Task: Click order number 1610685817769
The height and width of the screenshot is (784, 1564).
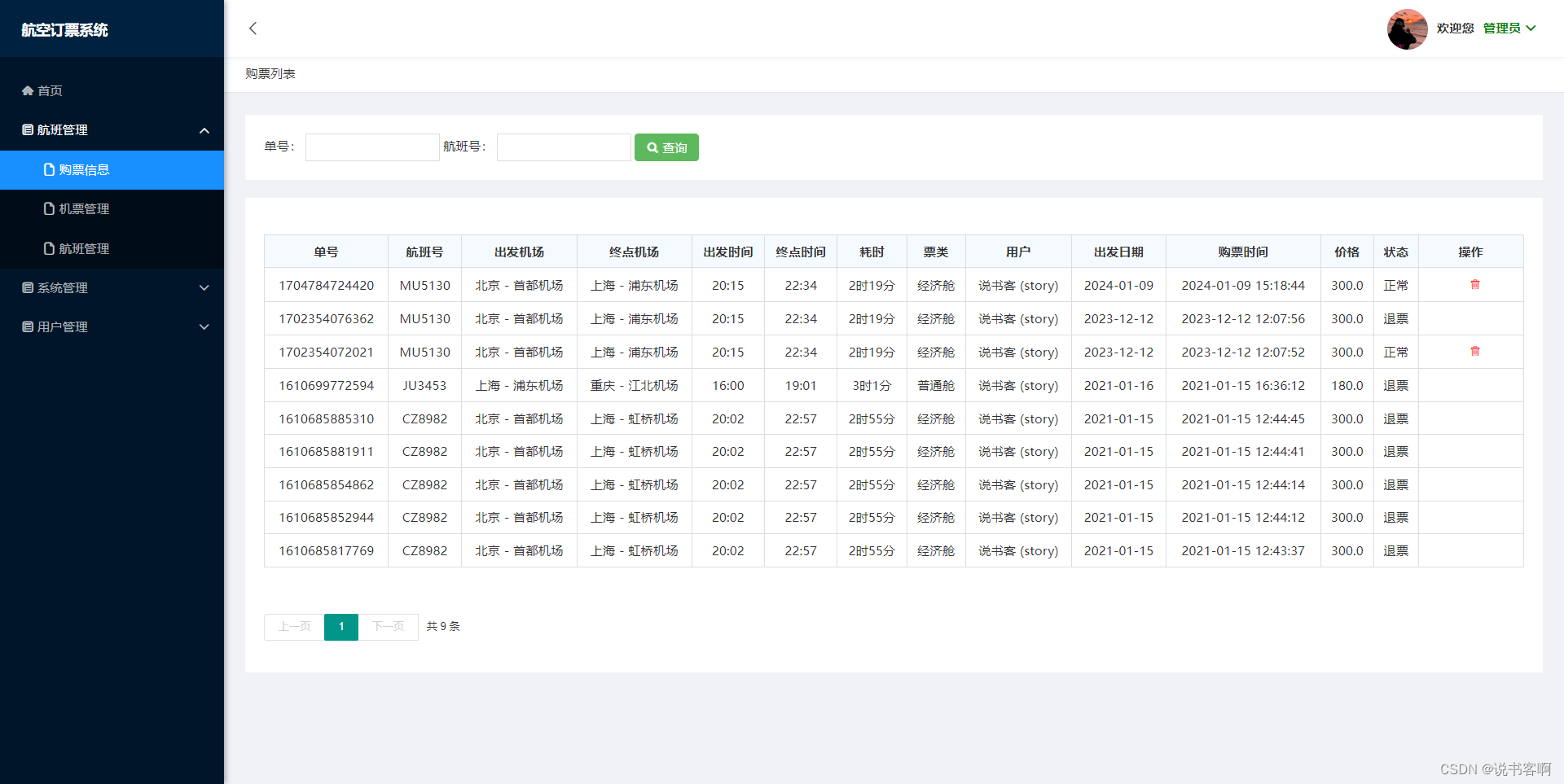Action: 327,551
